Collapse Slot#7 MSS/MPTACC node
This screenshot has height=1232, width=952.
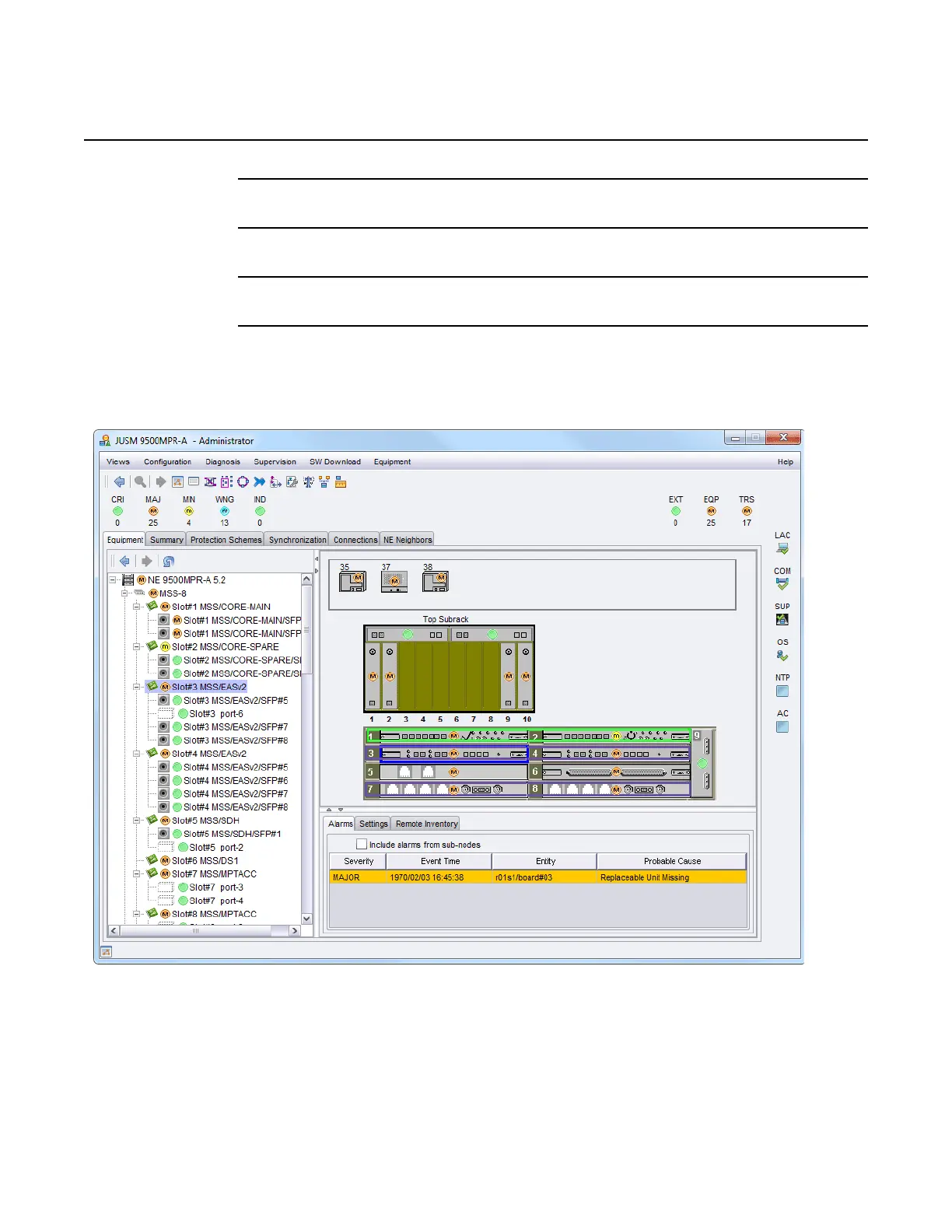[136, 873]
